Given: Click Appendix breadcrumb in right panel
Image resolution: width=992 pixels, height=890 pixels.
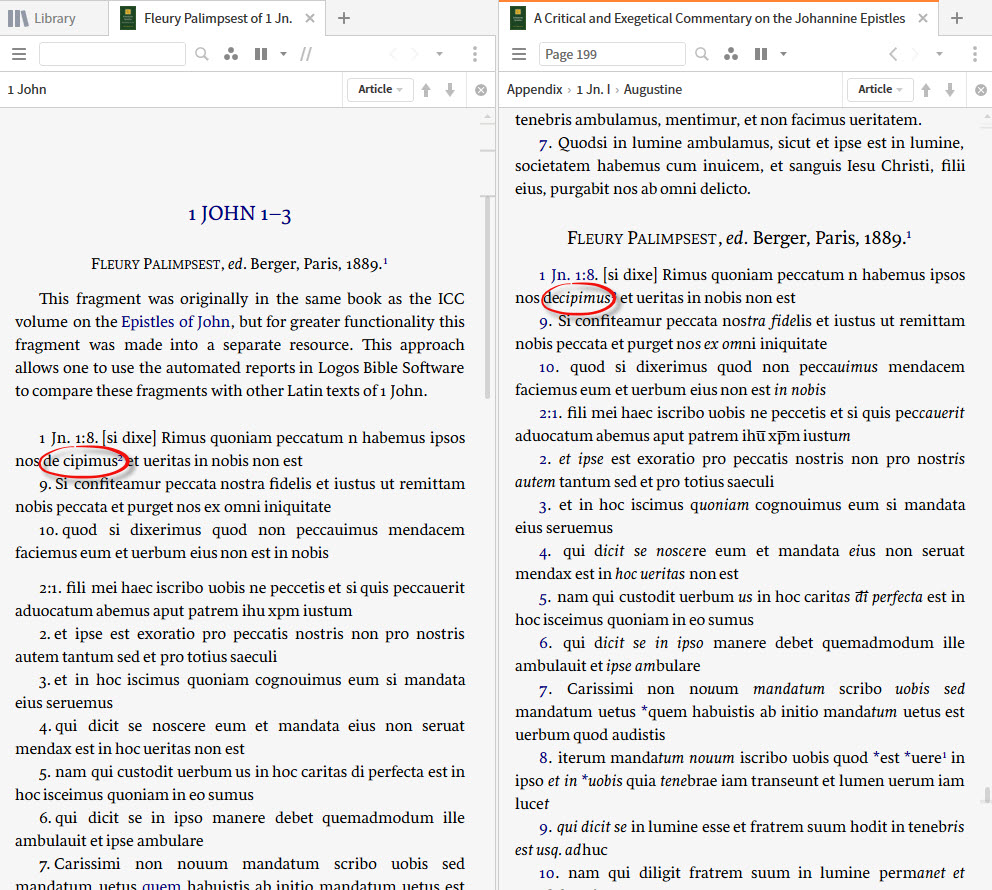Looking at the screenshot, I should click(x=534, y=90).
